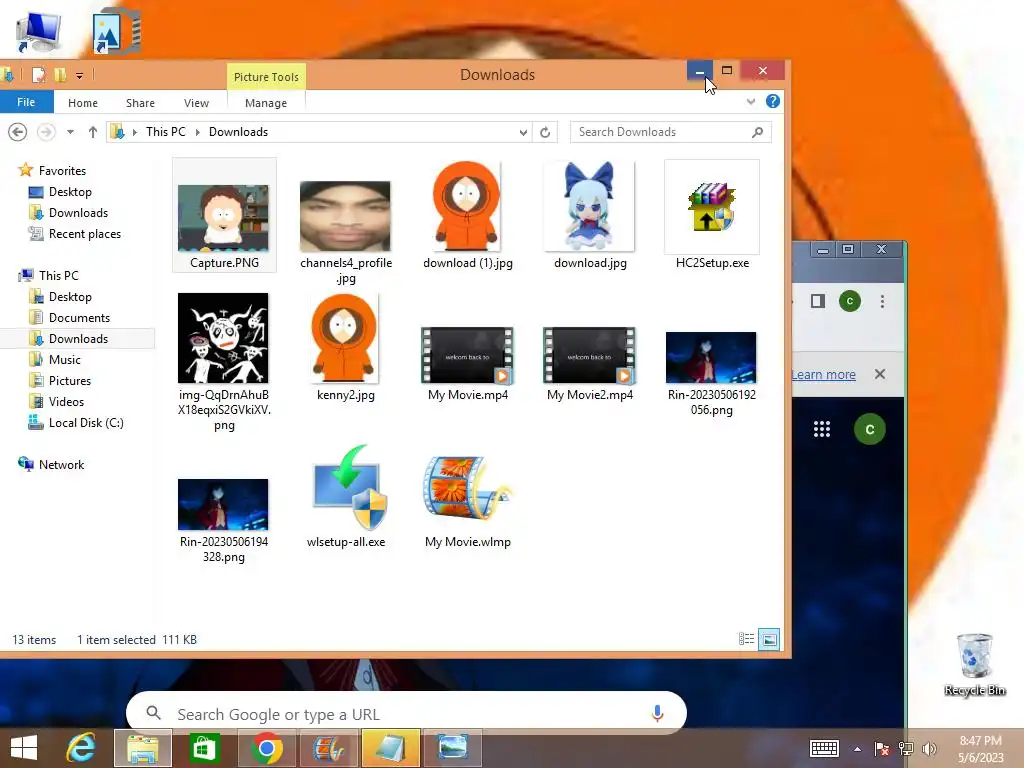The height and width of the screenshot is (768, 1024).
Task: Click the Search Downloads field
Action: (x=670, y=132)
